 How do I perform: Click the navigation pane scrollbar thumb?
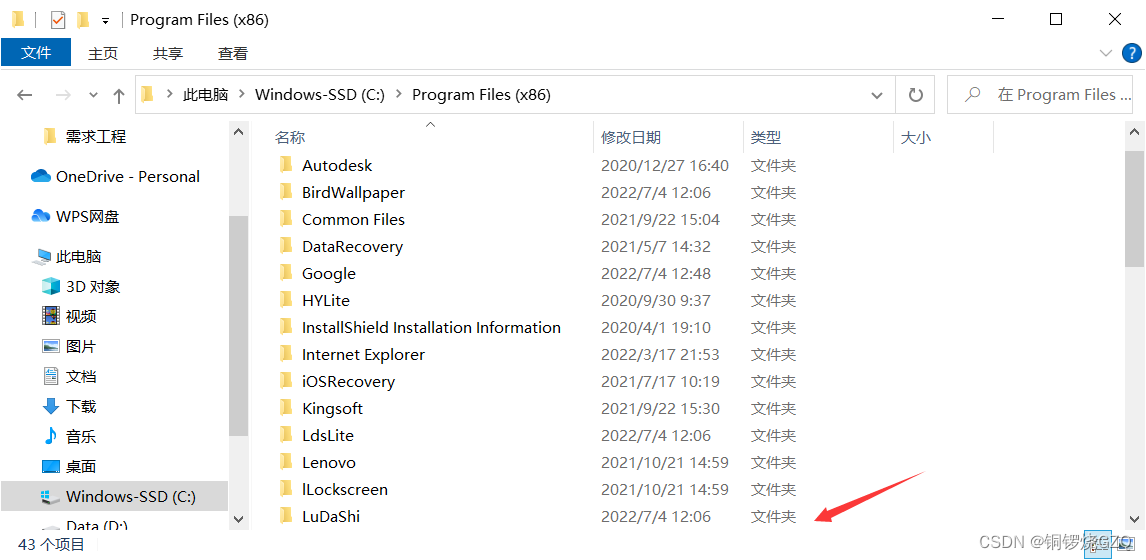click(x=238, y=325)
